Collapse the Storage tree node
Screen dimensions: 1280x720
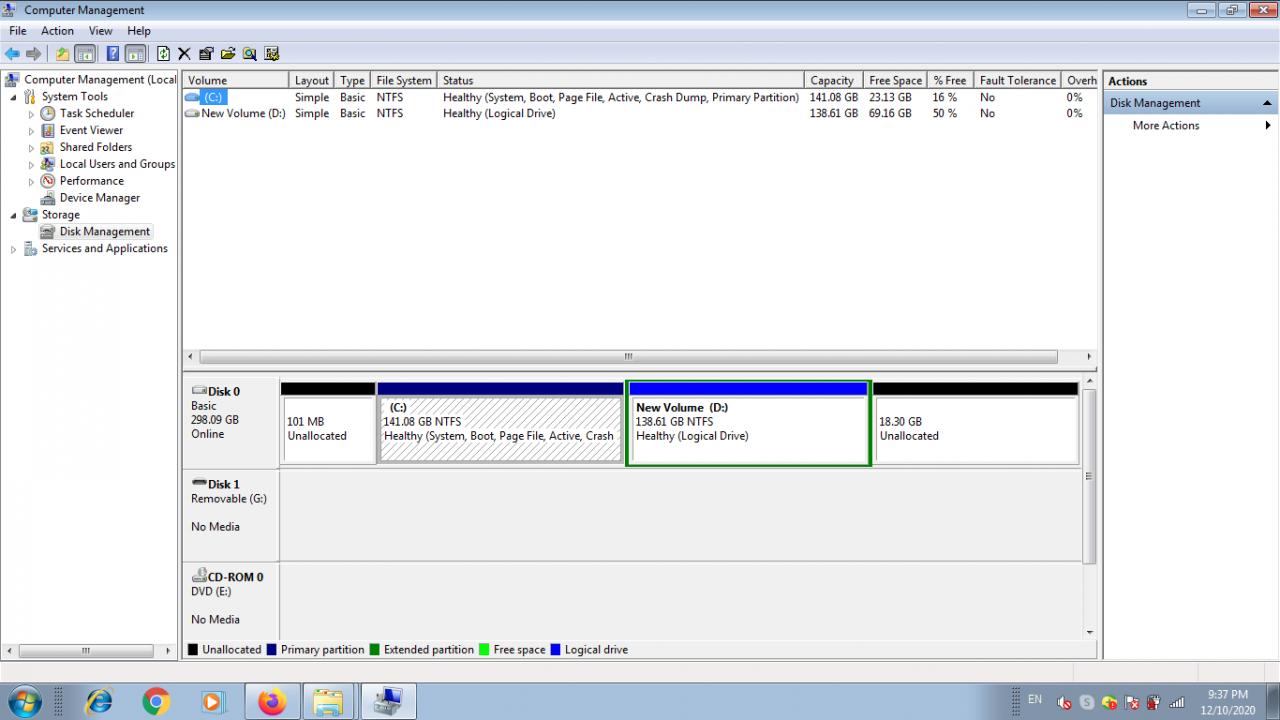pyautogui.click(x=13, y=215)
